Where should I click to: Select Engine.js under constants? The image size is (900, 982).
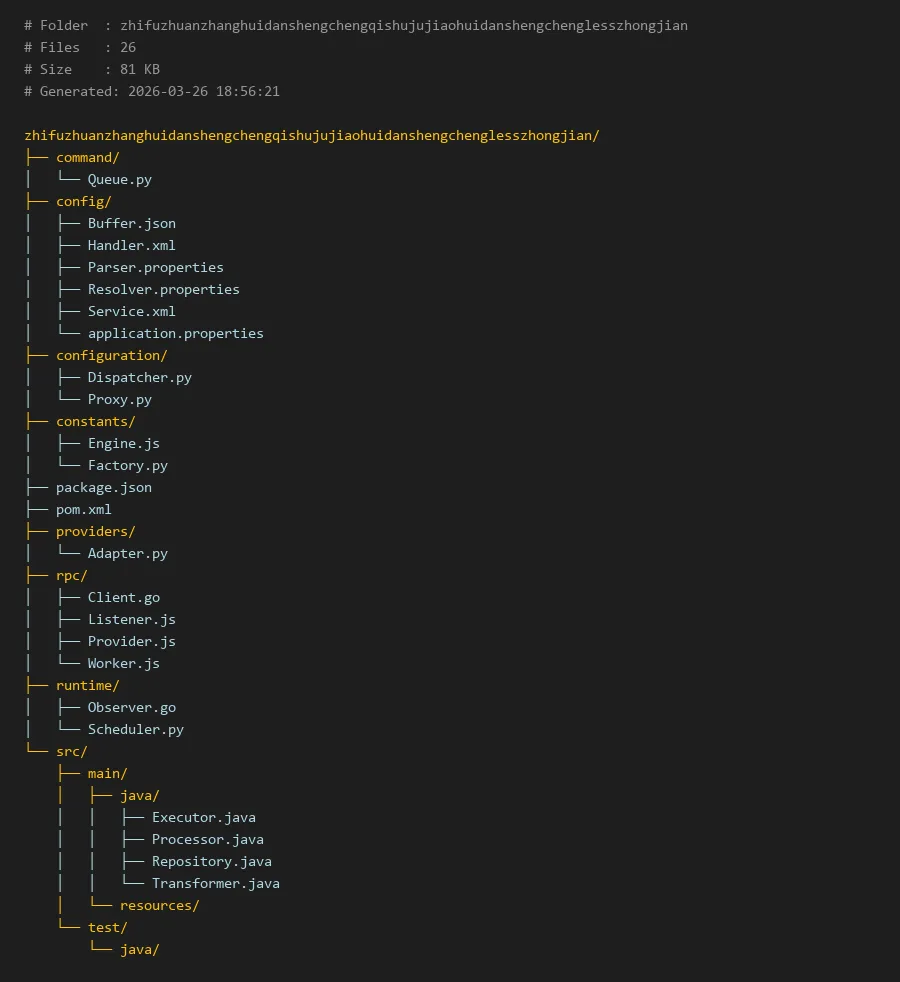[123, 443]
